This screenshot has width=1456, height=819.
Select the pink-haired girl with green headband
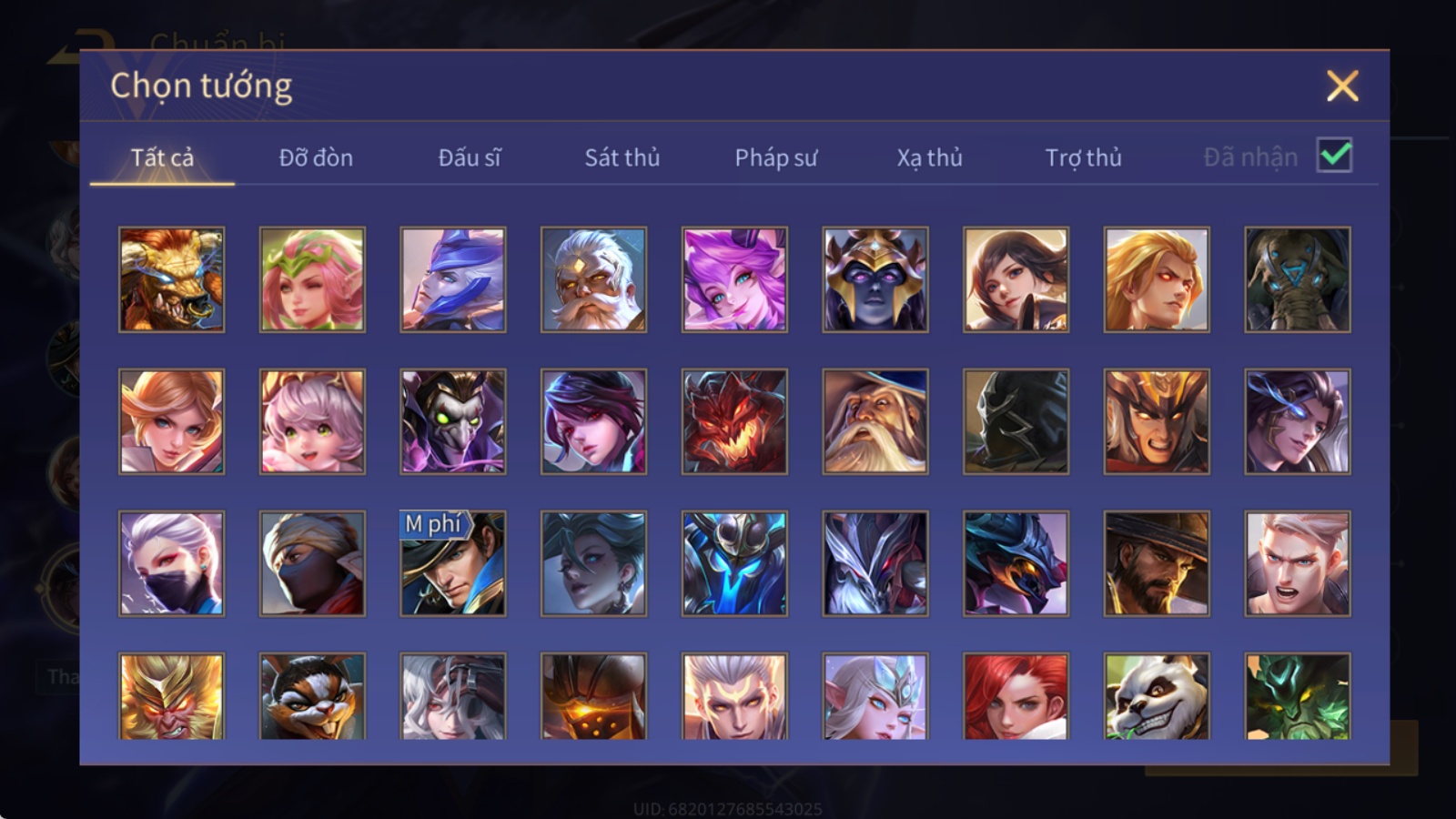(312, 279)
